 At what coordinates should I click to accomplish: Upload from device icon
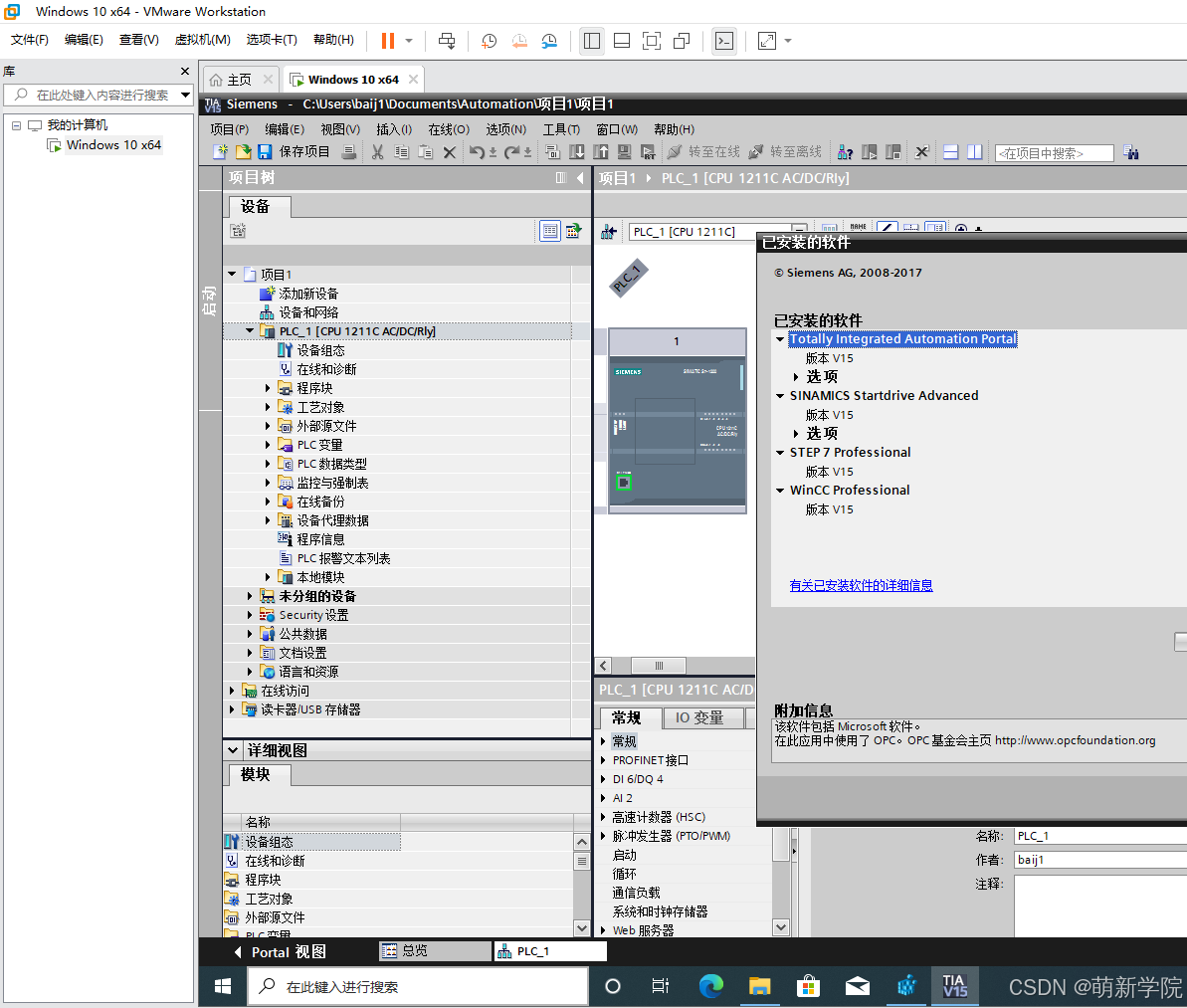[x=601, y=152]
